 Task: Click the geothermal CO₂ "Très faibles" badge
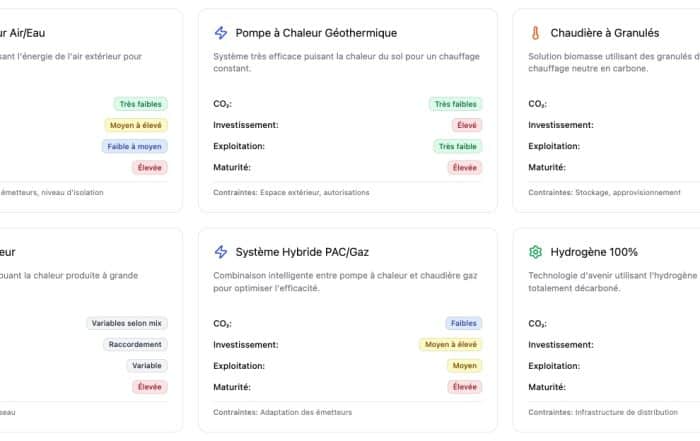(x=455, y=104)
